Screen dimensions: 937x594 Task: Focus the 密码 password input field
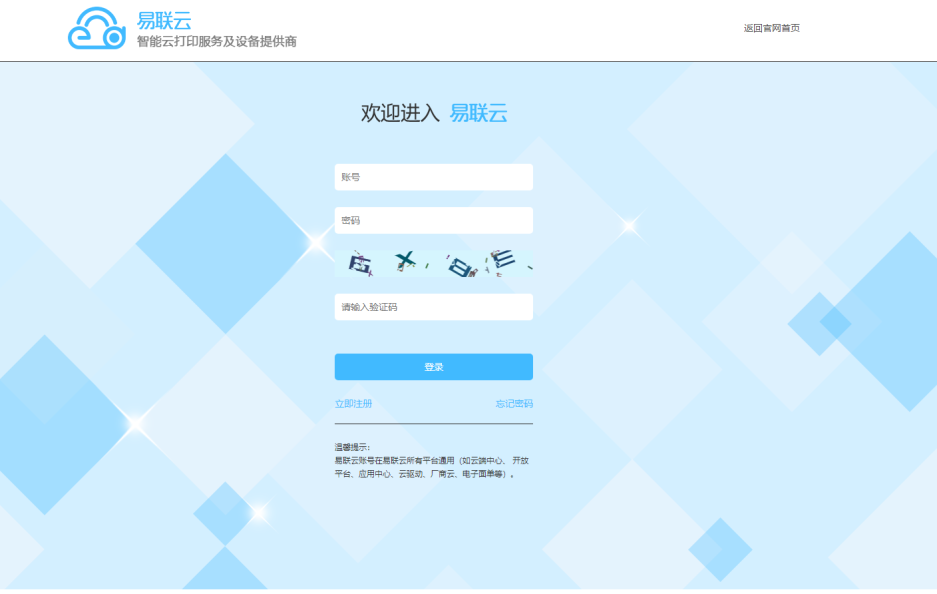click(x=433, y=221)
